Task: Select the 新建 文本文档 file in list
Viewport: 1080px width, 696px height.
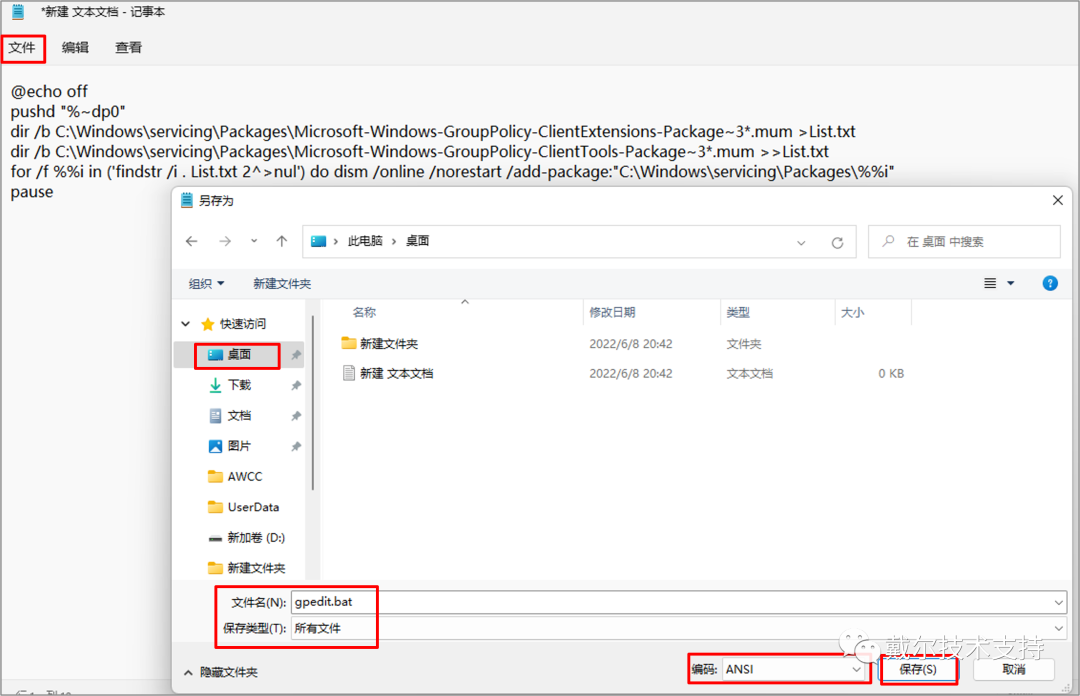Action: pos(397,373)
